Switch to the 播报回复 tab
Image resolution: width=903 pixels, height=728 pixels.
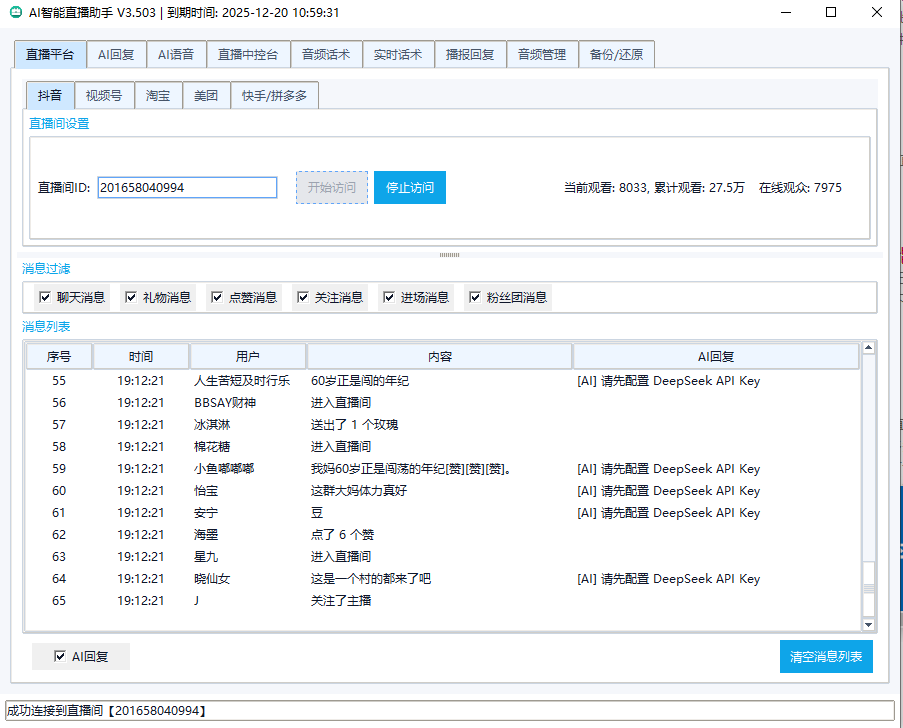point(469,54)
